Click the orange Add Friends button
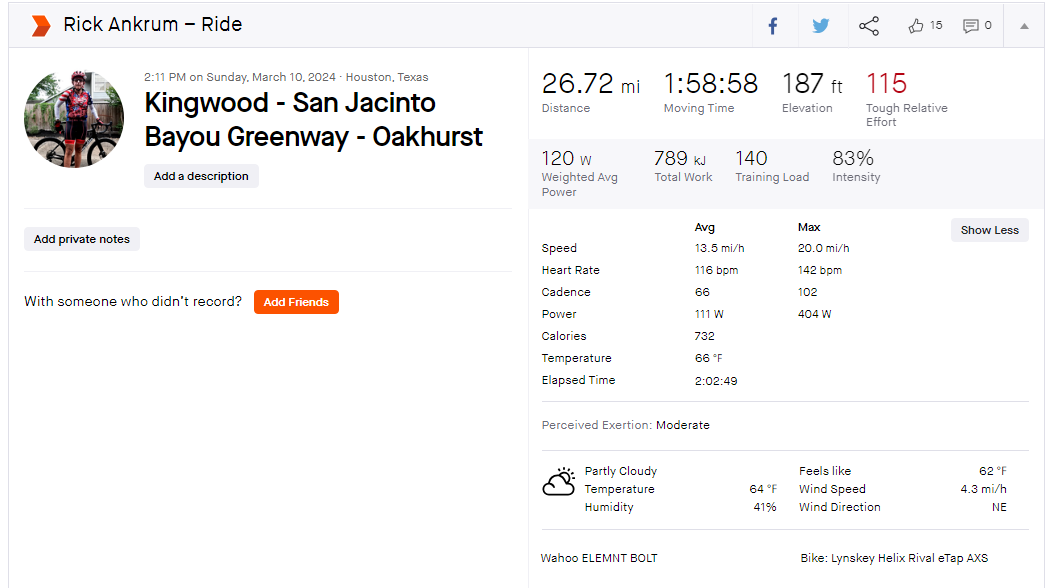The width and height of the screenshot is (1047, 588). coord(296,302)
